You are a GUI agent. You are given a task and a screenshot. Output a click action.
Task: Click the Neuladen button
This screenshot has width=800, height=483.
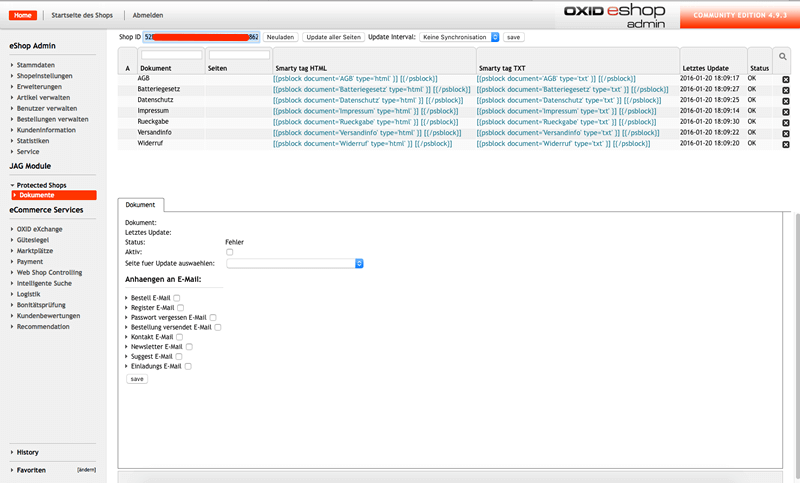click(281, 37)
